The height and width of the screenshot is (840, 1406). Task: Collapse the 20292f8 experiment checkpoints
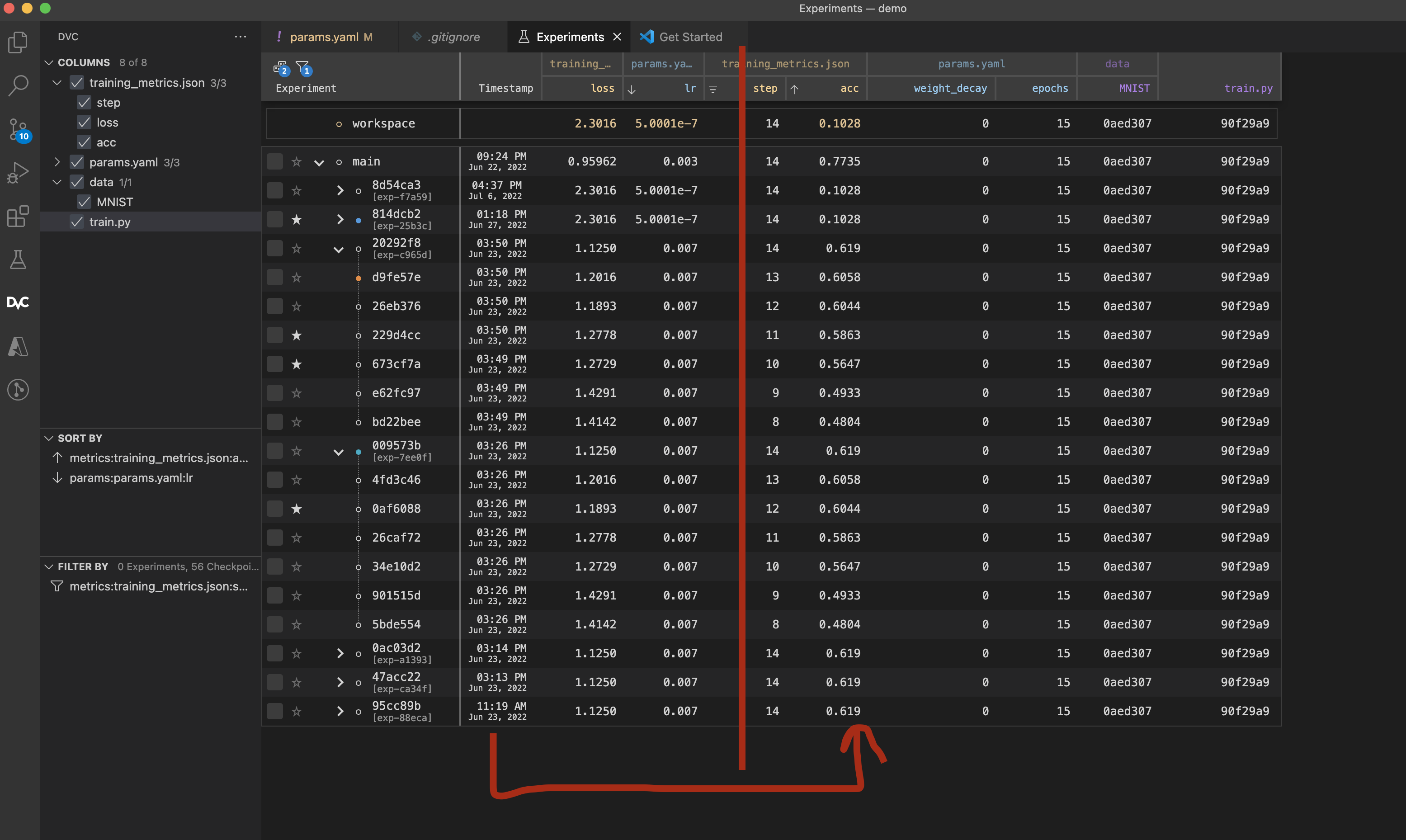click(x=339, y=249)
